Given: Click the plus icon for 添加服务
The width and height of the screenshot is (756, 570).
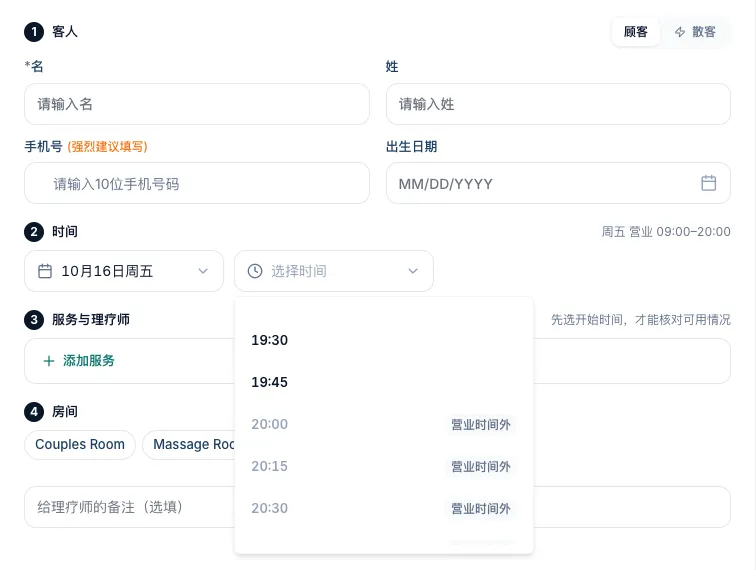Looking at the screenshot, I should pyautogui.click(x=49, y=361).
